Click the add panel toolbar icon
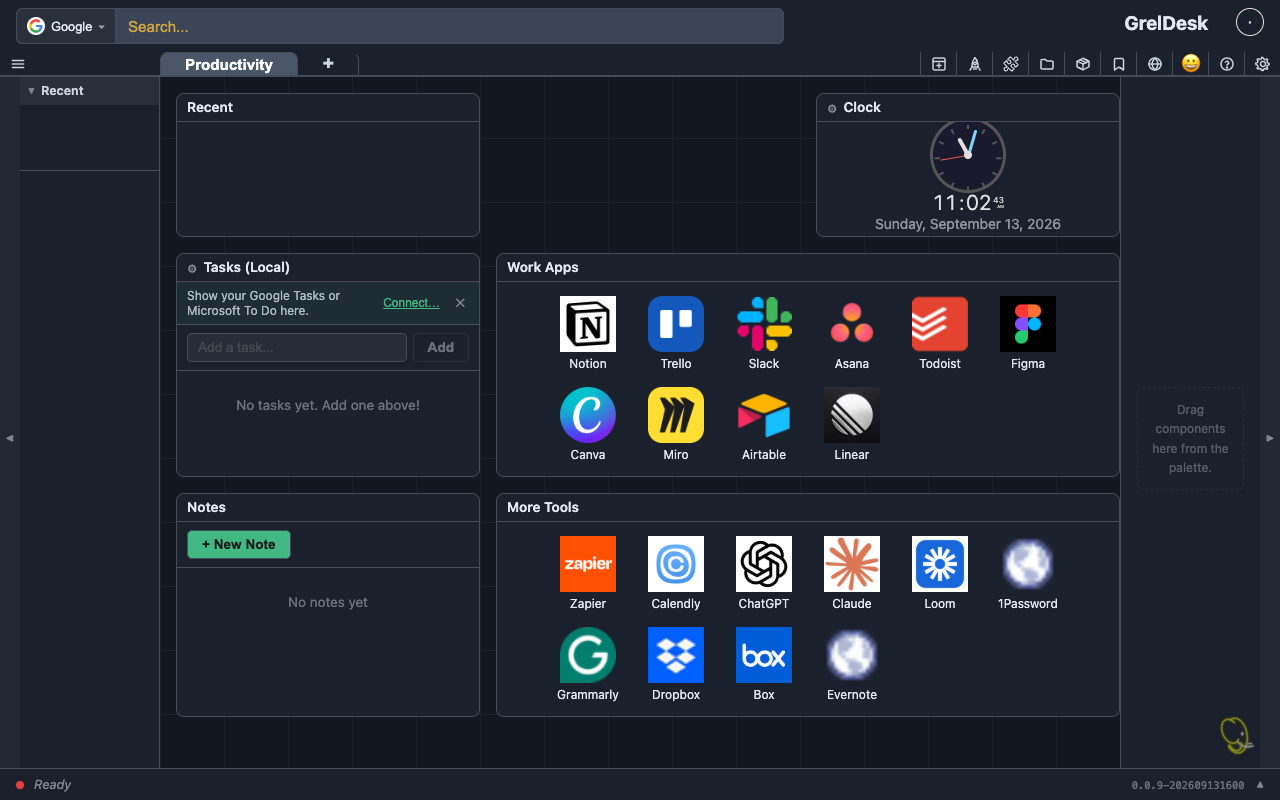This screenshot has height=800, width=1280. 939,64
